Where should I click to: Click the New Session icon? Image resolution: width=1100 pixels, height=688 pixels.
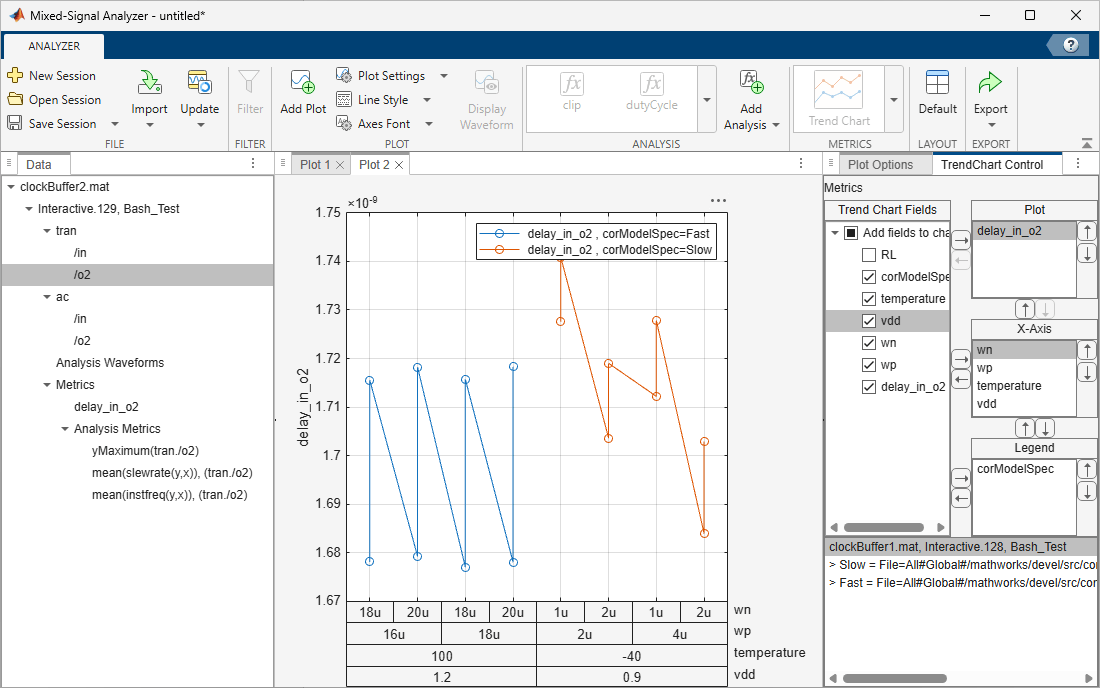point(15,75)
